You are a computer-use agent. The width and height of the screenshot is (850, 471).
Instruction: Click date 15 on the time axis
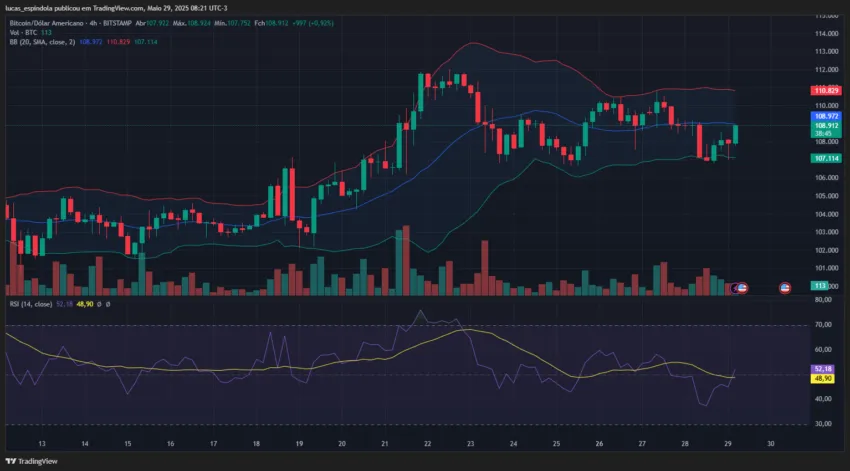pyautogui.click(x=127, y=443)
